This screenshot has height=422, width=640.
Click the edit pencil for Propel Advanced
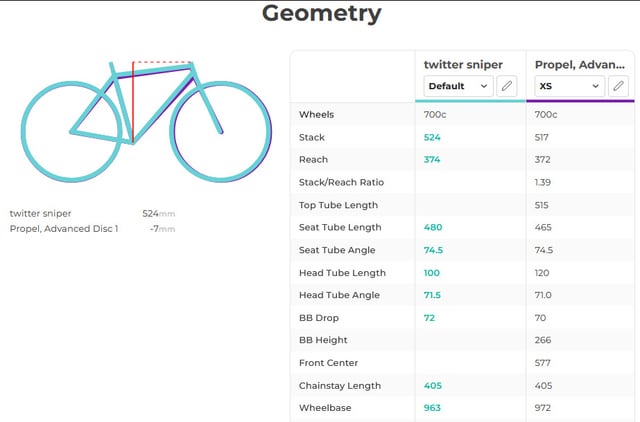click(619, 86)
